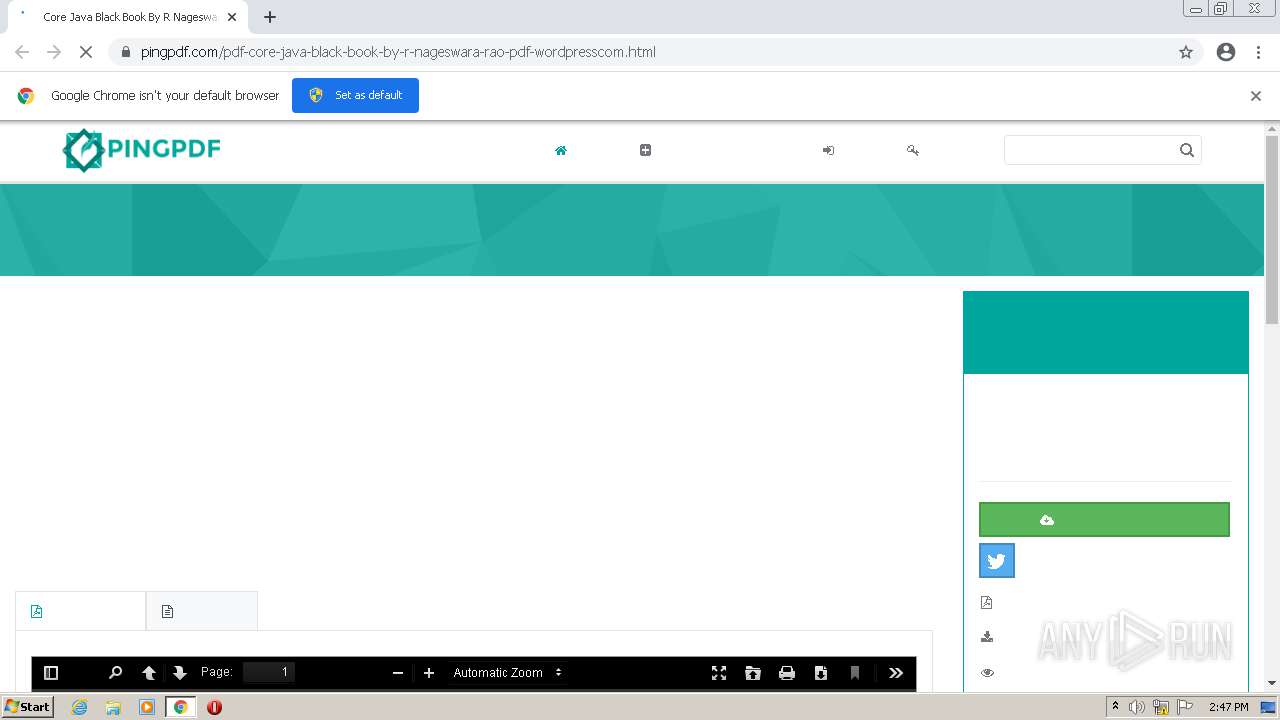Open a new browser tab

point(270,17)
